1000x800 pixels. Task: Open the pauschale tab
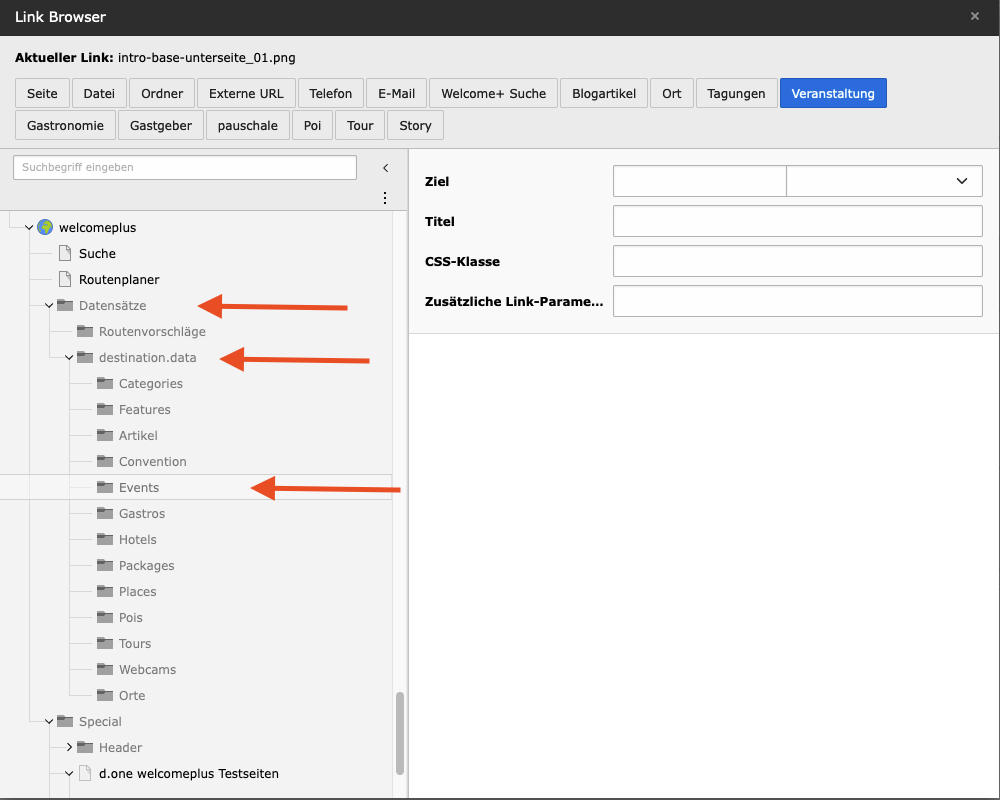(247, 125)
